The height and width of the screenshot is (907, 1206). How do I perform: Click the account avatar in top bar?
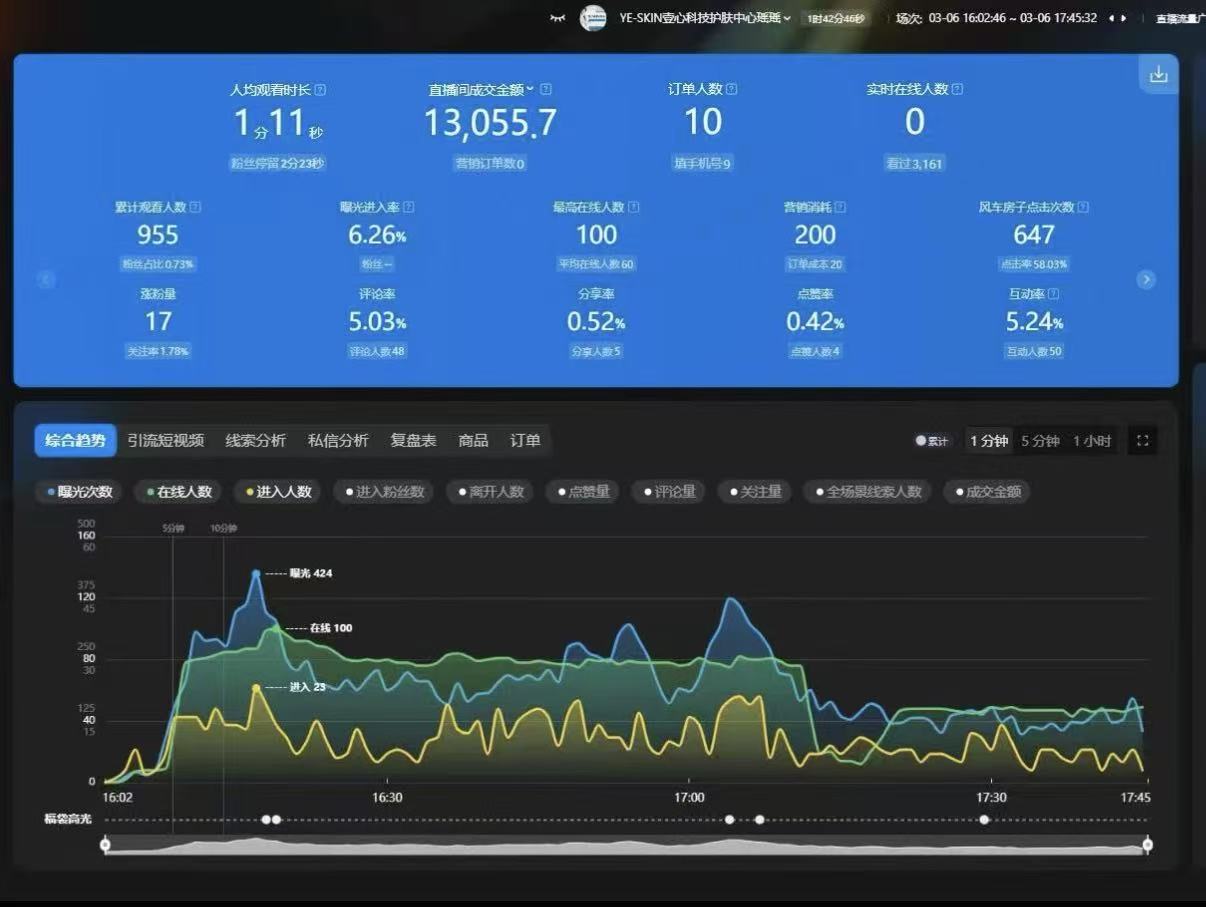click(x=593, y=18)
